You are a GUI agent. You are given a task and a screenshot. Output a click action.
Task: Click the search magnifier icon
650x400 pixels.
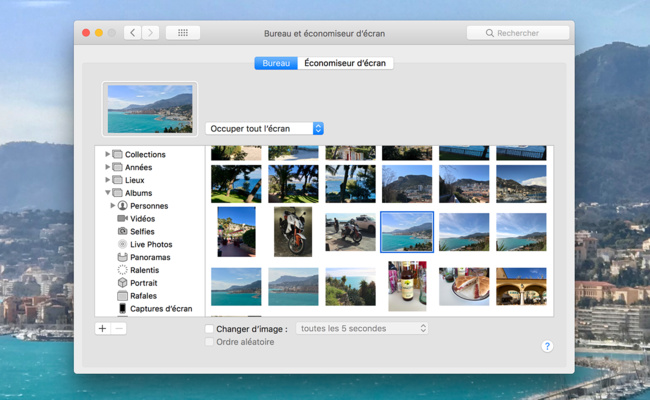[x=490, y=33]
